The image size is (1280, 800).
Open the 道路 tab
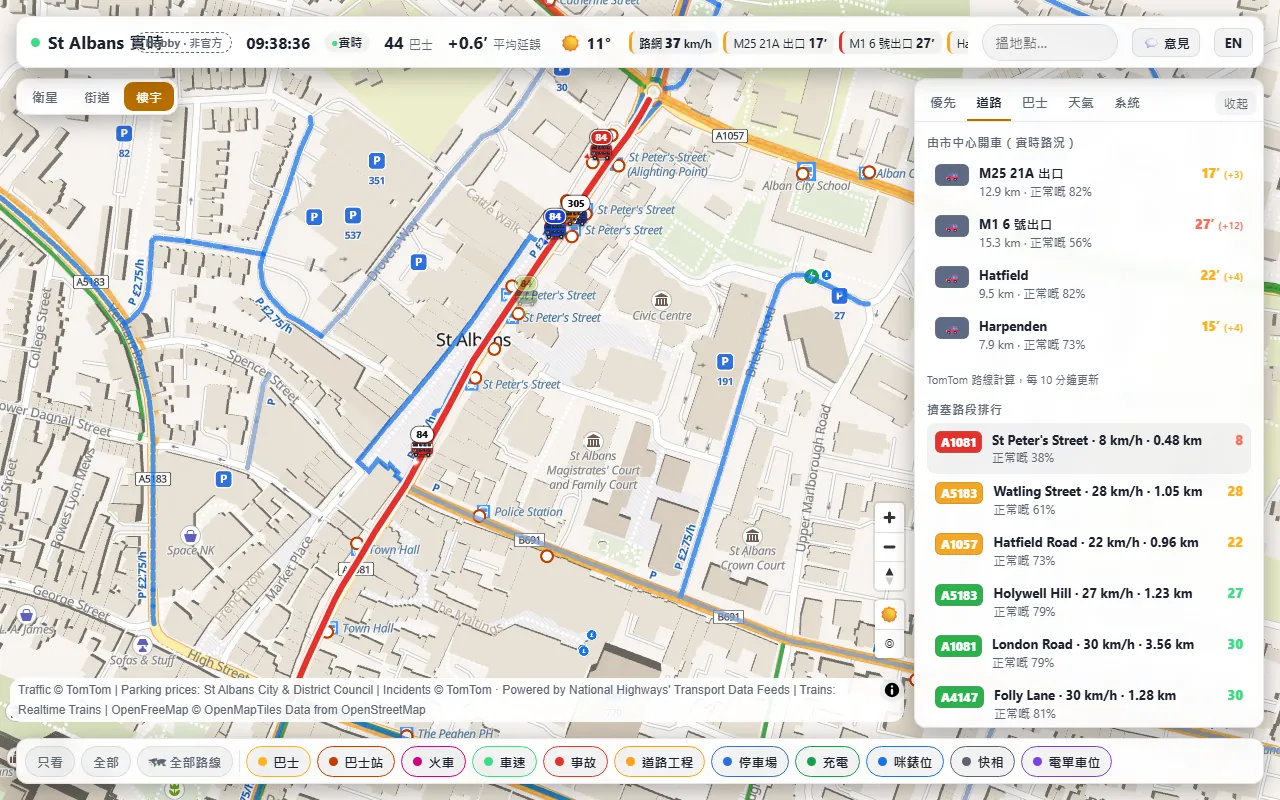coord(989,103)
